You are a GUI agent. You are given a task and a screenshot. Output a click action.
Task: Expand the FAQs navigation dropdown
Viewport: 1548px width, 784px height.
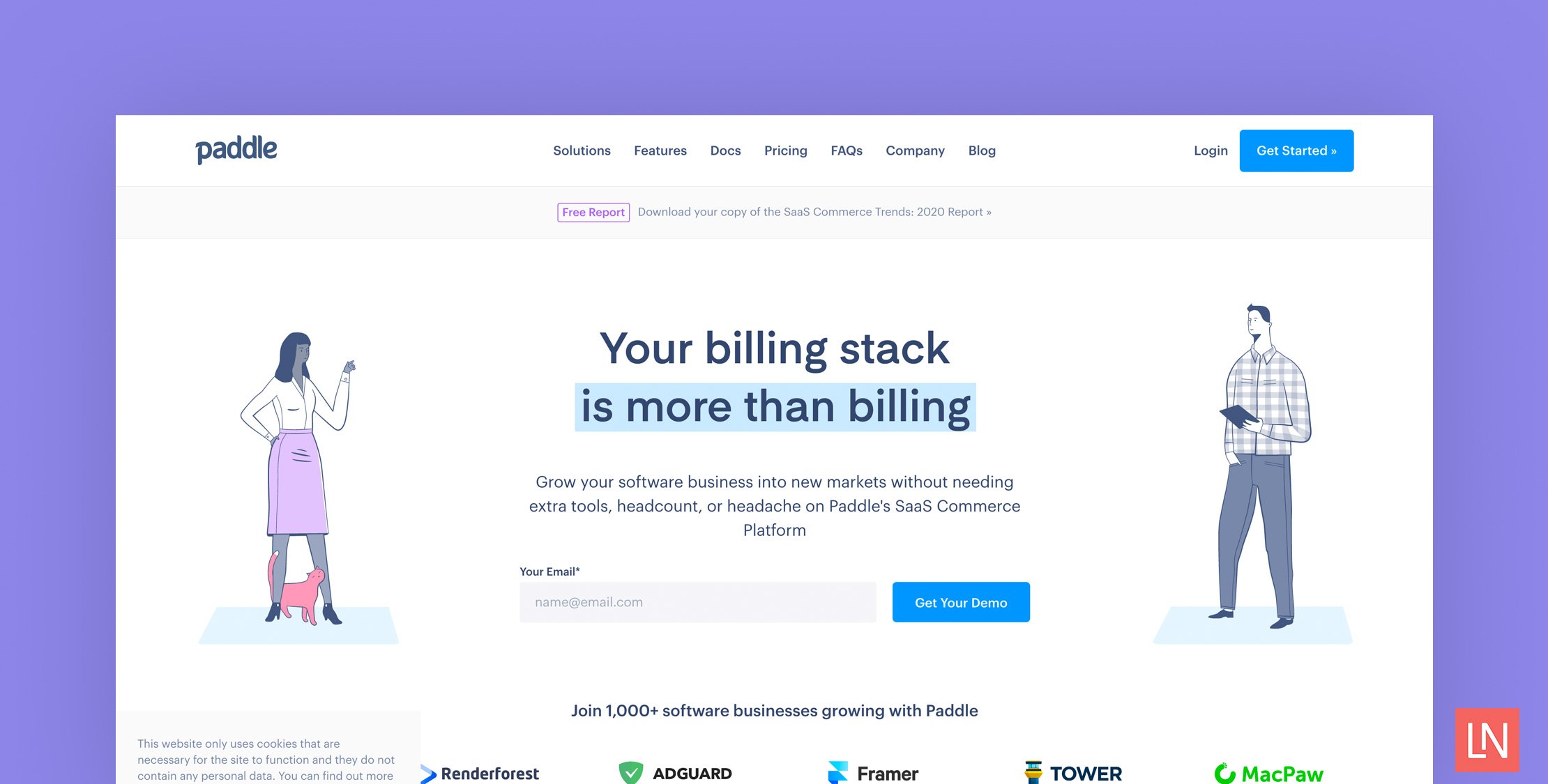tap(846, 150)
